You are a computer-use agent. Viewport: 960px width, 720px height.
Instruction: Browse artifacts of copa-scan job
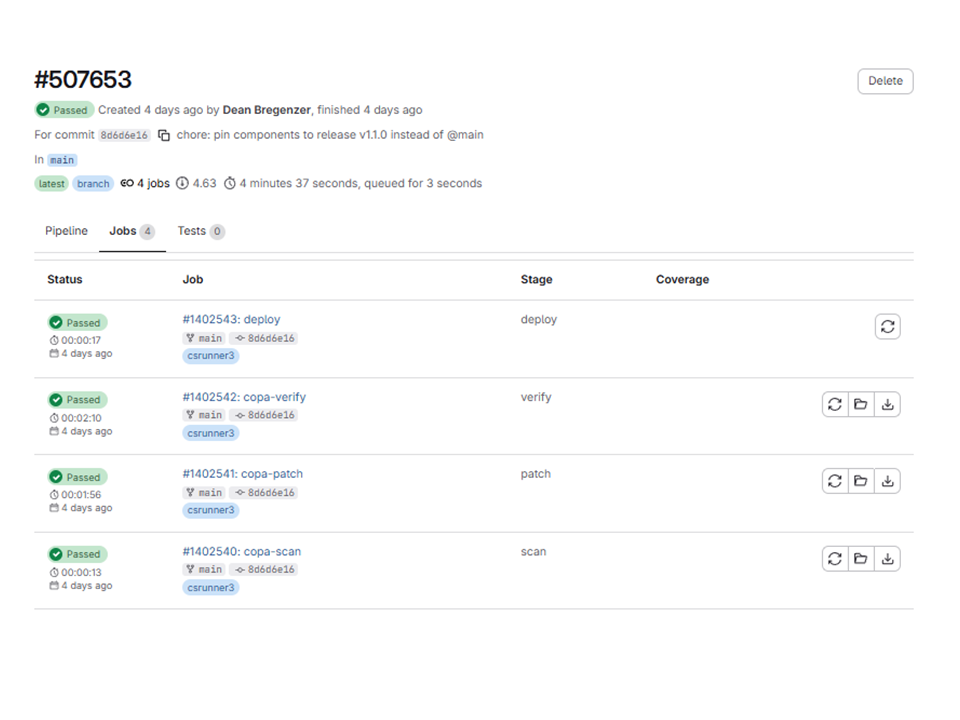tap(861, 558)
